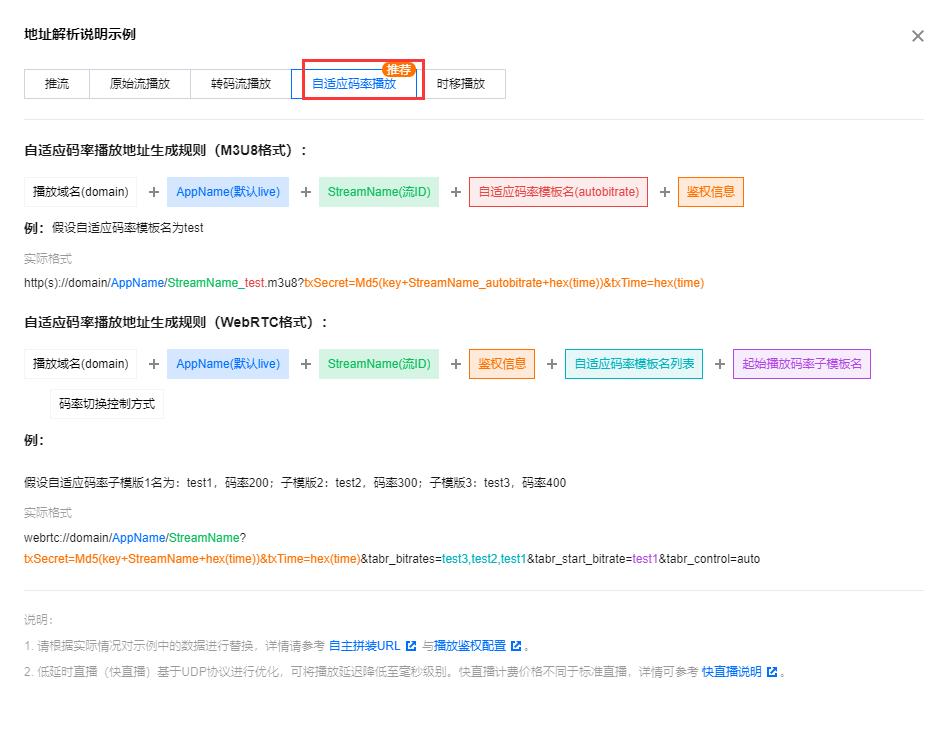Click StreamName(流ID) box in M3U8 rule

pyautogui.click(x=379, y=192)
